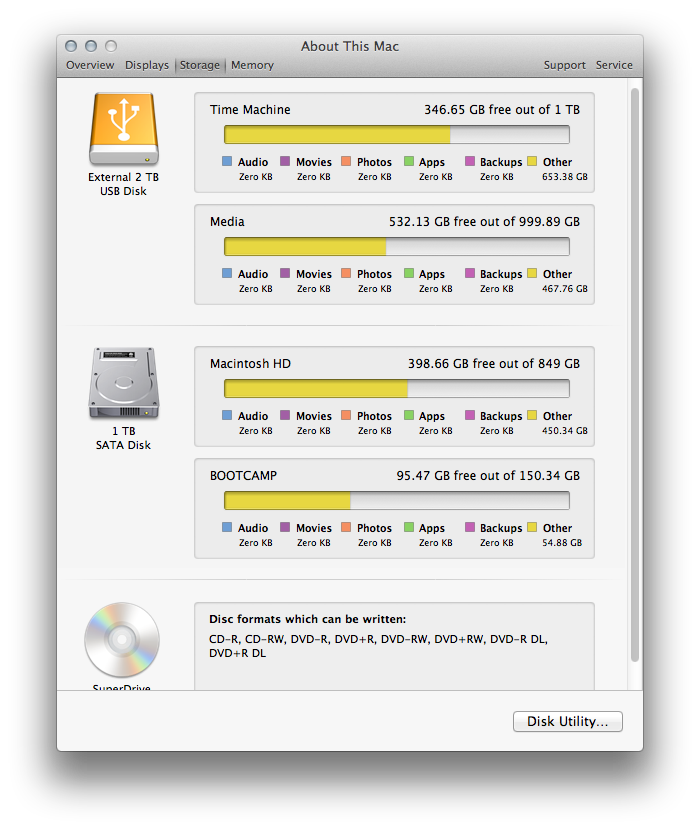Click the Time Machine usage bar
Screen dimensions: 700x830
pyautogui.click(x=397, y=134)
